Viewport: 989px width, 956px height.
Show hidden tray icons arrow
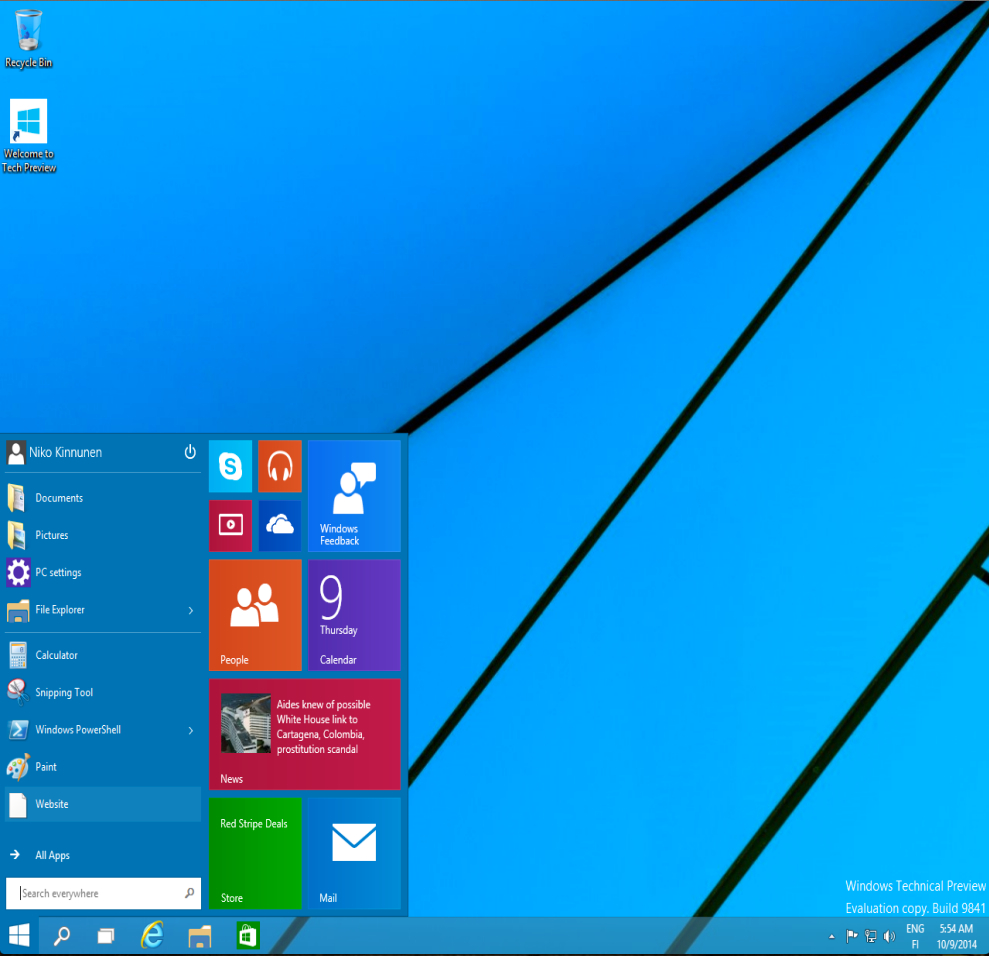point(831,936)
